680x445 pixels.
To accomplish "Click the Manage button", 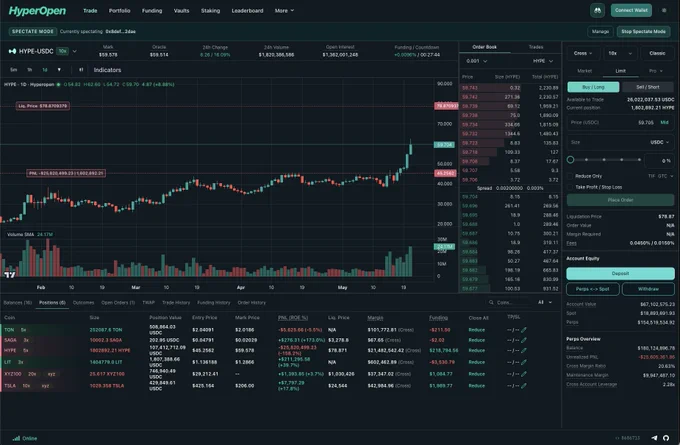I will (600, 32).
